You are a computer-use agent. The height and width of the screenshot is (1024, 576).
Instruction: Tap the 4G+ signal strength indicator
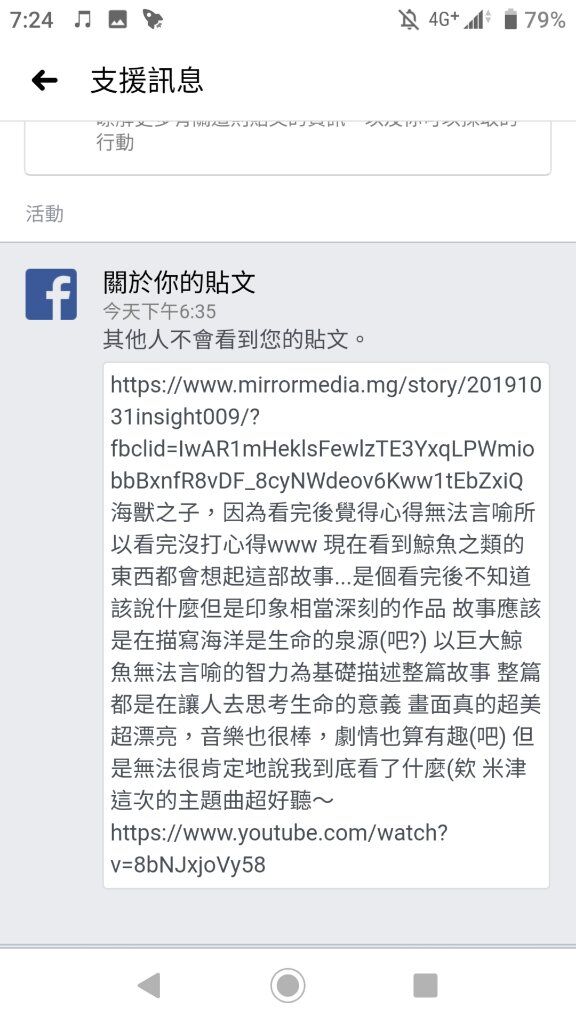(460, 20)
